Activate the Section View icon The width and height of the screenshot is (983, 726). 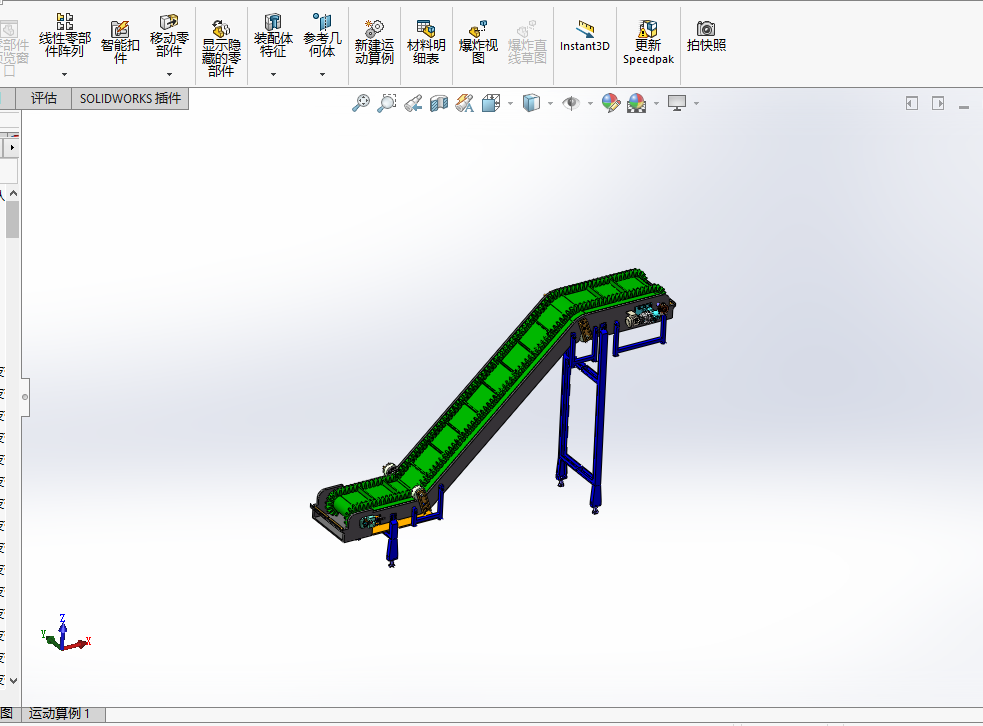[439, 103]
